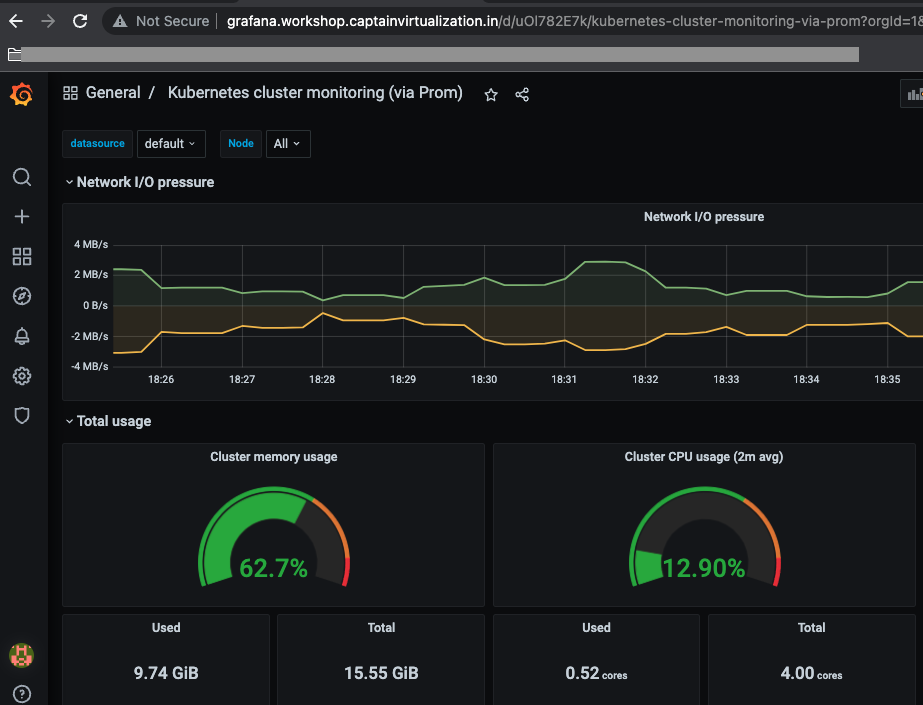Open the Configuration gear icon

pos(22,376)
